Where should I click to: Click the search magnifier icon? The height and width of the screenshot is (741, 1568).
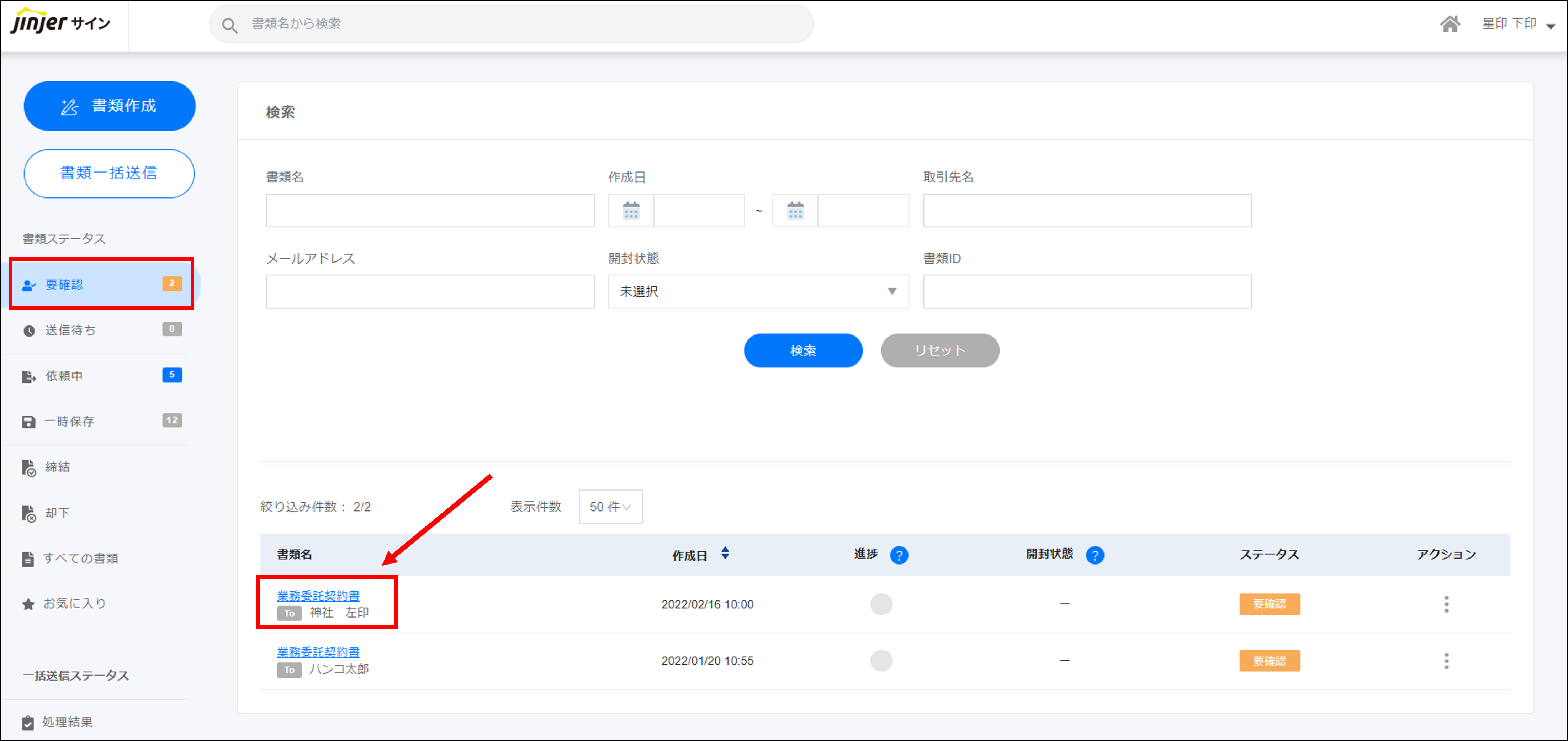click(x=229, y=25)
